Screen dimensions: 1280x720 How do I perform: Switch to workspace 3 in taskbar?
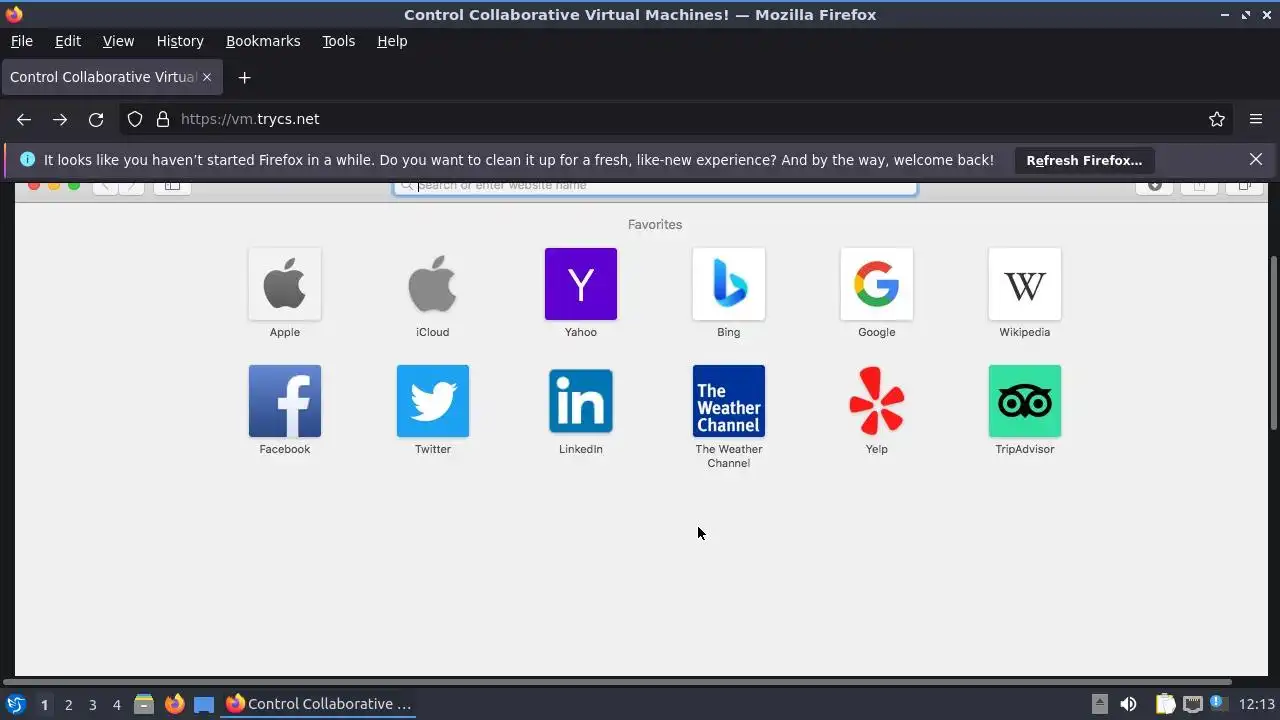point(92,704)
